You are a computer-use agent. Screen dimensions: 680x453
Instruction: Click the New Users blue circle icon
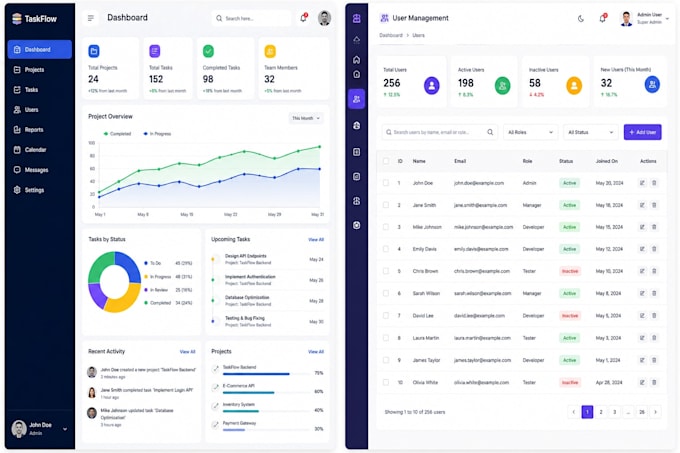tap(652, 85)
